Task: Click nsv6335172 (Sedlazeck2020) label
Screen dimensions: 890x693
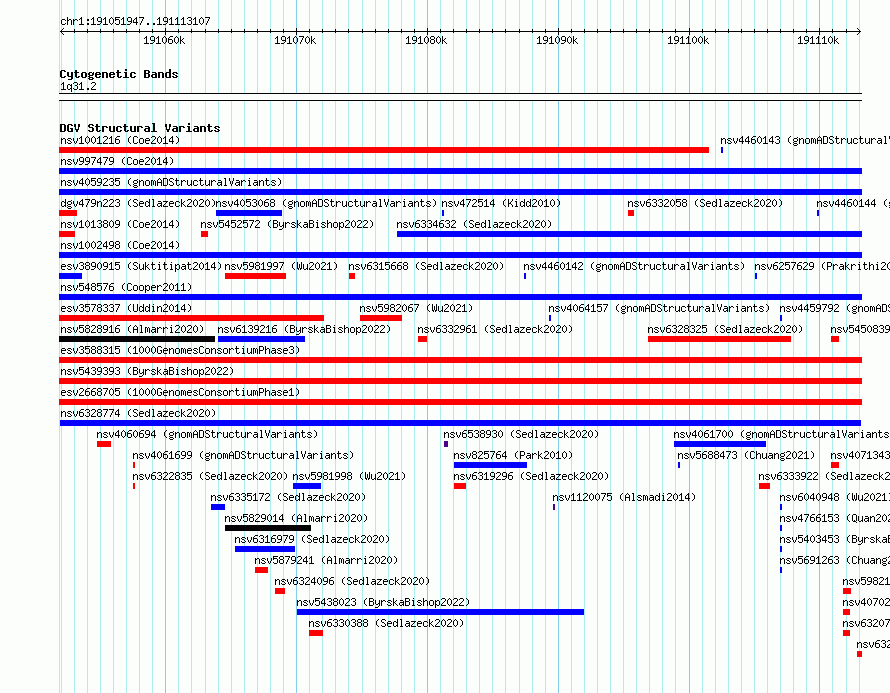Action: [288, 497]
